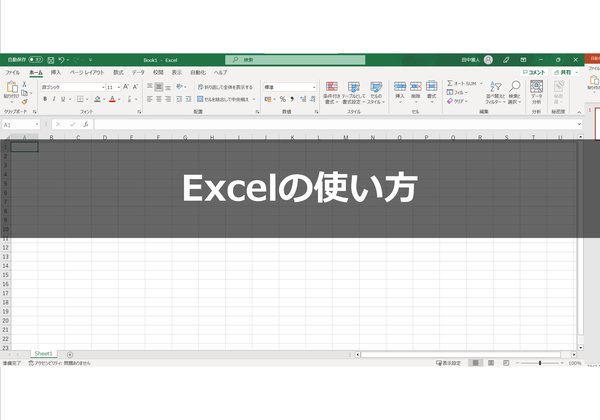Expand the formula bar chevron

click(579, 124)
